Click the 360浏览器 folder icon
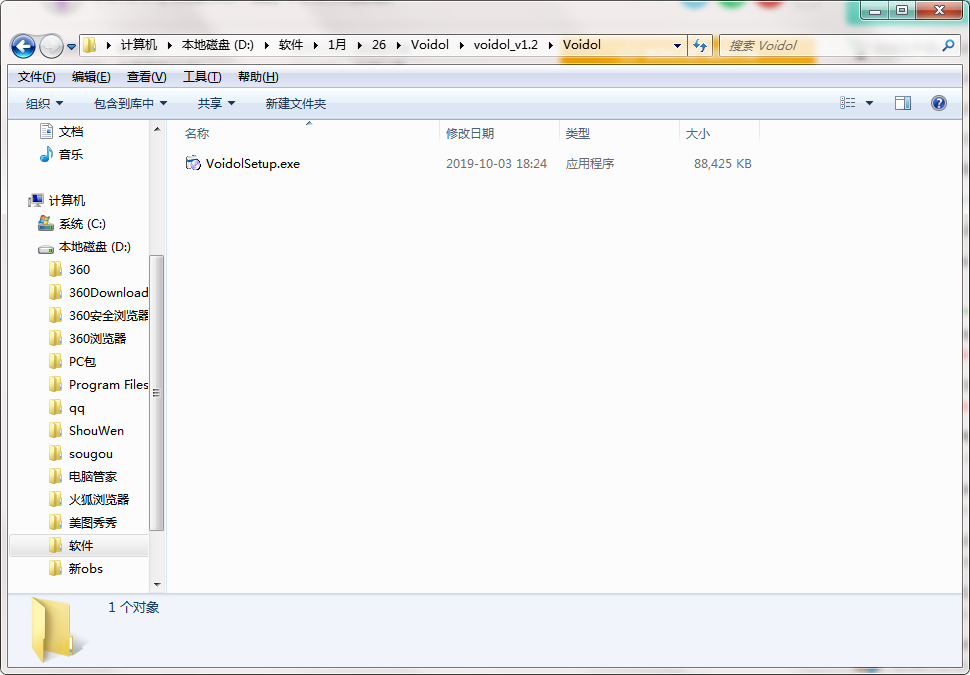Viewport: 970px width, 675px height. 56,338
